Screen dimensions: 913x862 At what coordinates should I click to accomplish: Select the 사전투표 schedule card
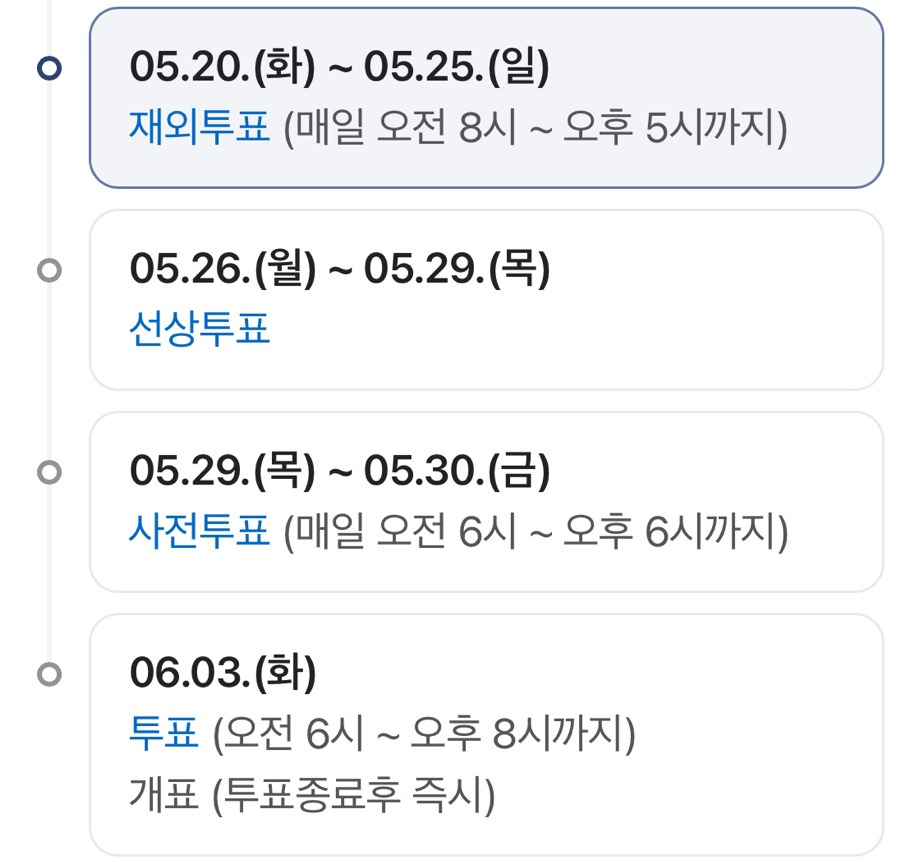(x=486, y=502)
